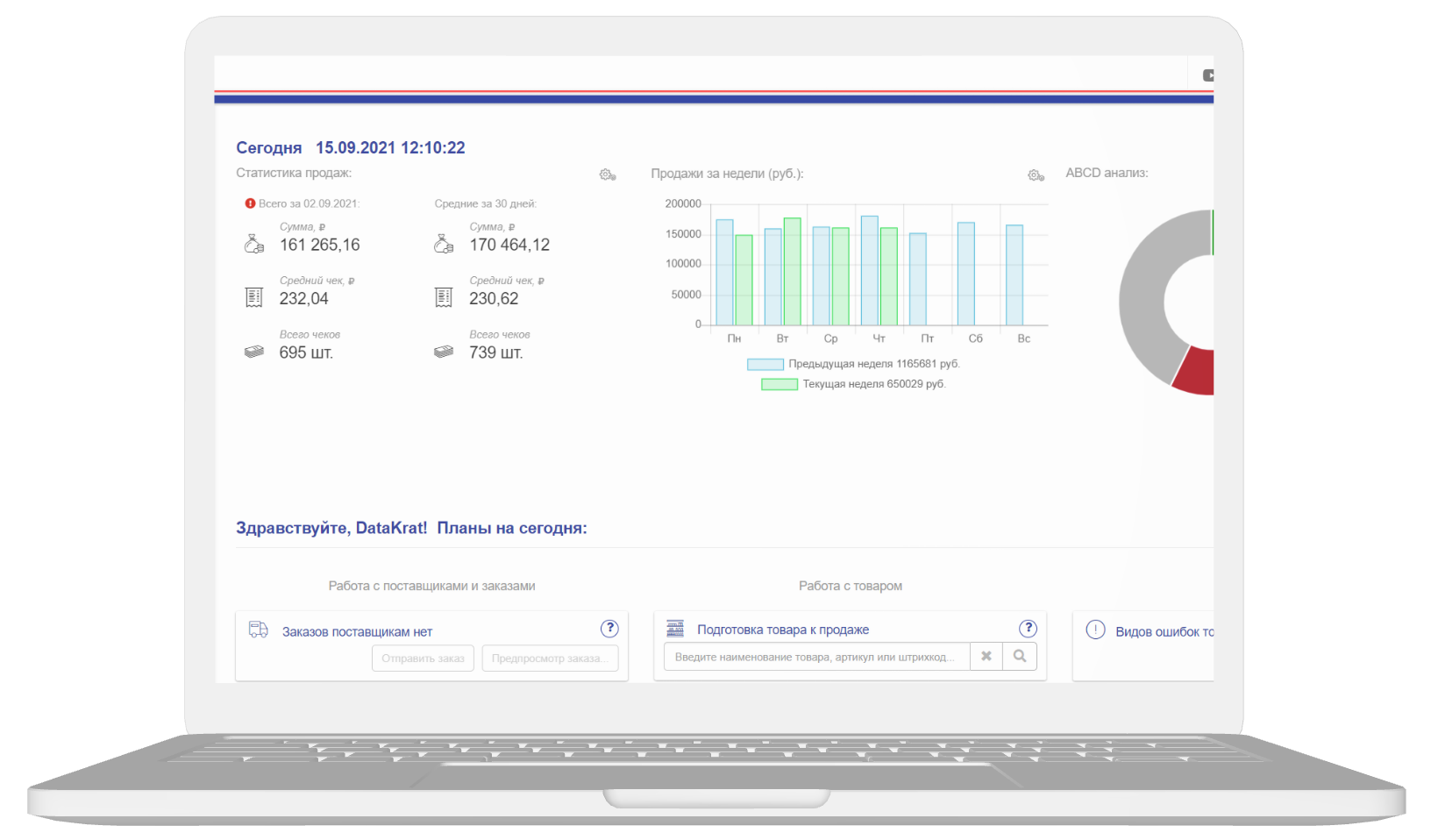Click exclamation icon beside Видов ошибок

click(1096, 630)
